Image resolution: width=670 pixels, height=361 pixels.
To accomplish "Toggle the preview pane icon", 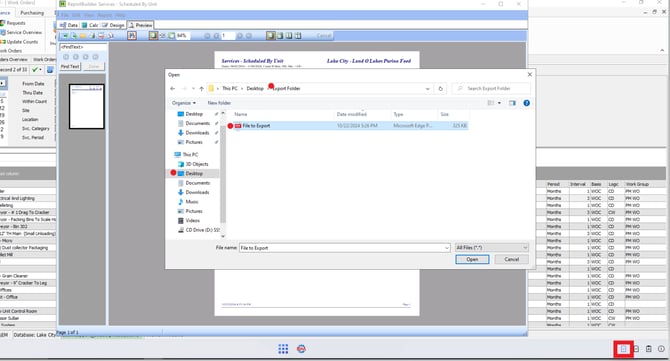I will (512, 103).
